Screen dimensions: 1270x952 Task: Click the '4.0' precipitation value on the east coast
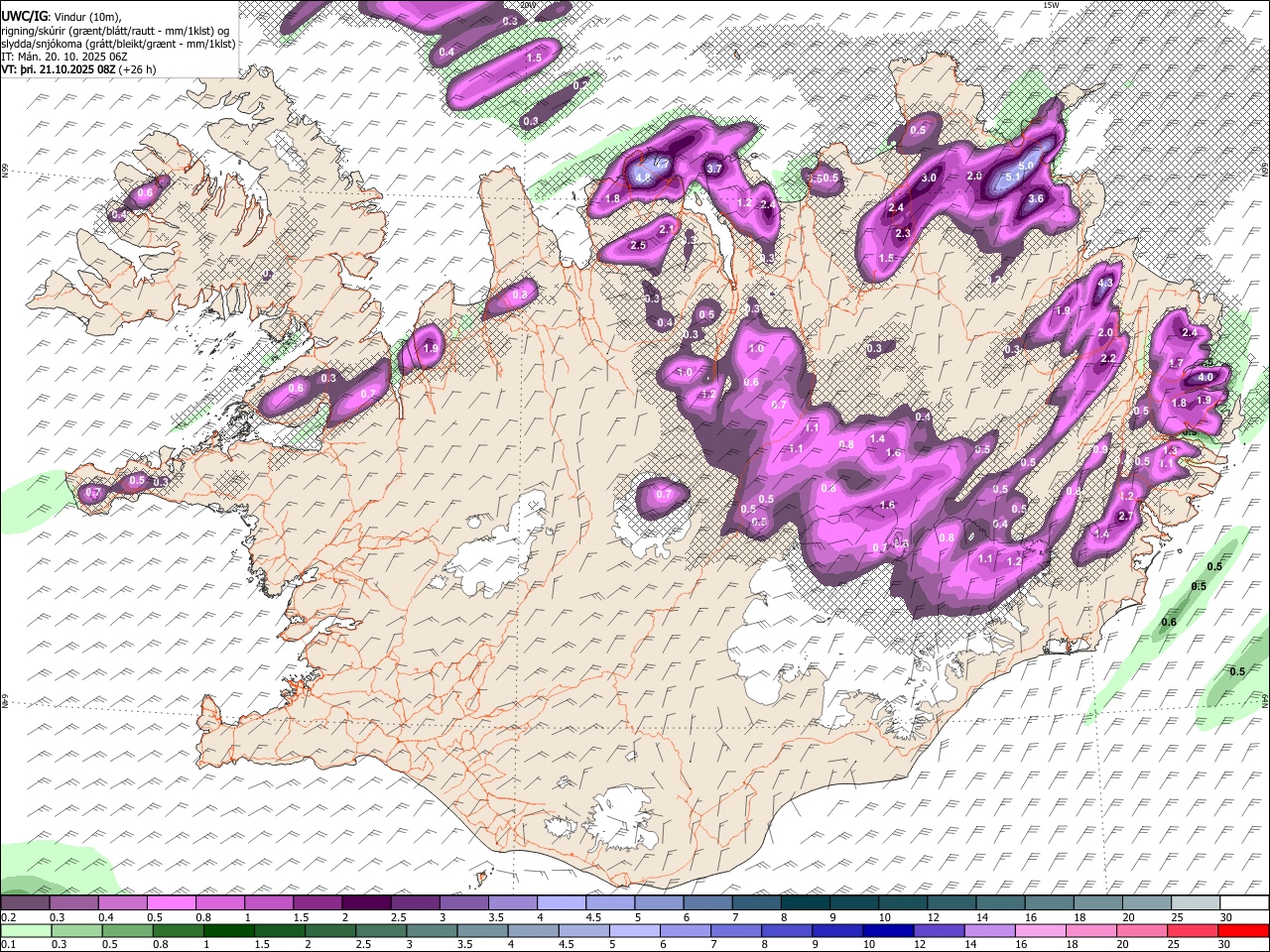[1206, 377]
